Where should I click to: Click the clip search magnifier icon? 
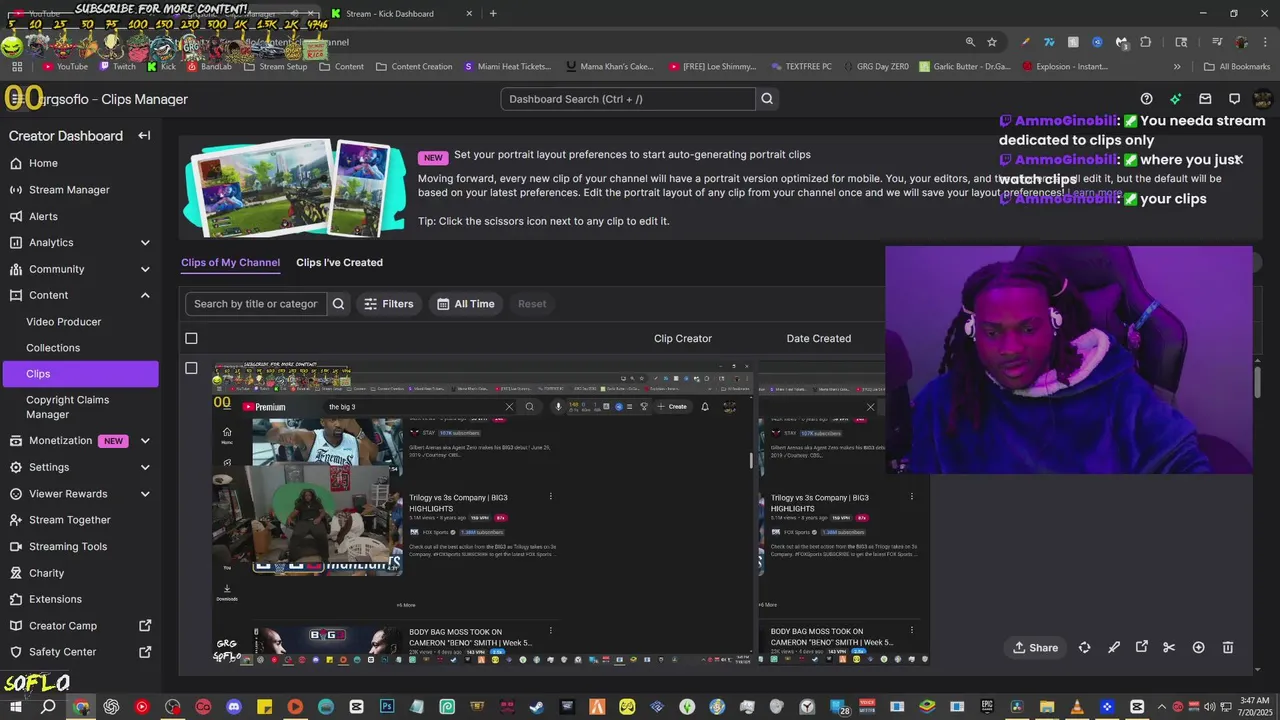click(339, 304)
